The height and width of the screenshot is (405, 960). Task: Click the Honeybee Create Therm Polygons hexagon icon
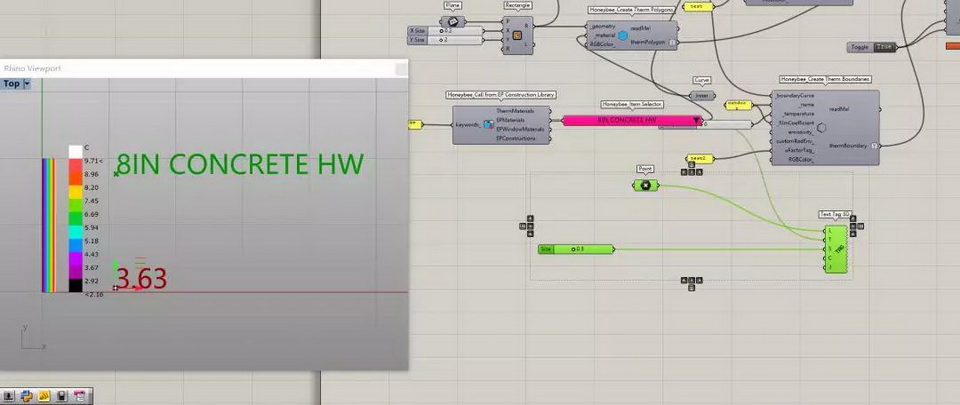tap(622, 37)
